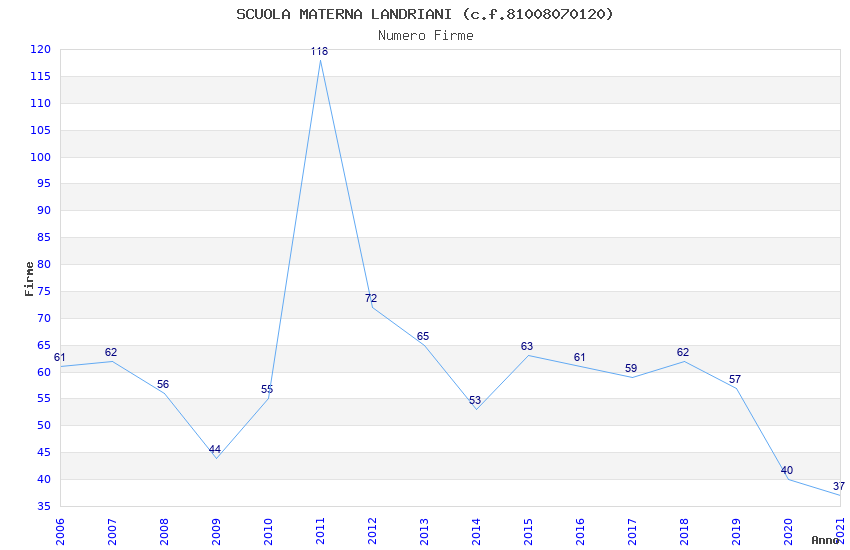
Task: Select the 62 data point label for 2007
Action: tap(111, 353)
